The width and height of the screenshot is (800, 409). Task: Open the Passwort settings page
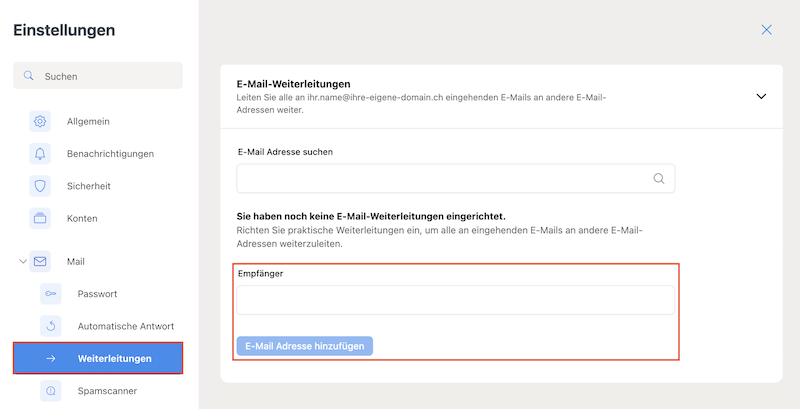coord(97,294)
